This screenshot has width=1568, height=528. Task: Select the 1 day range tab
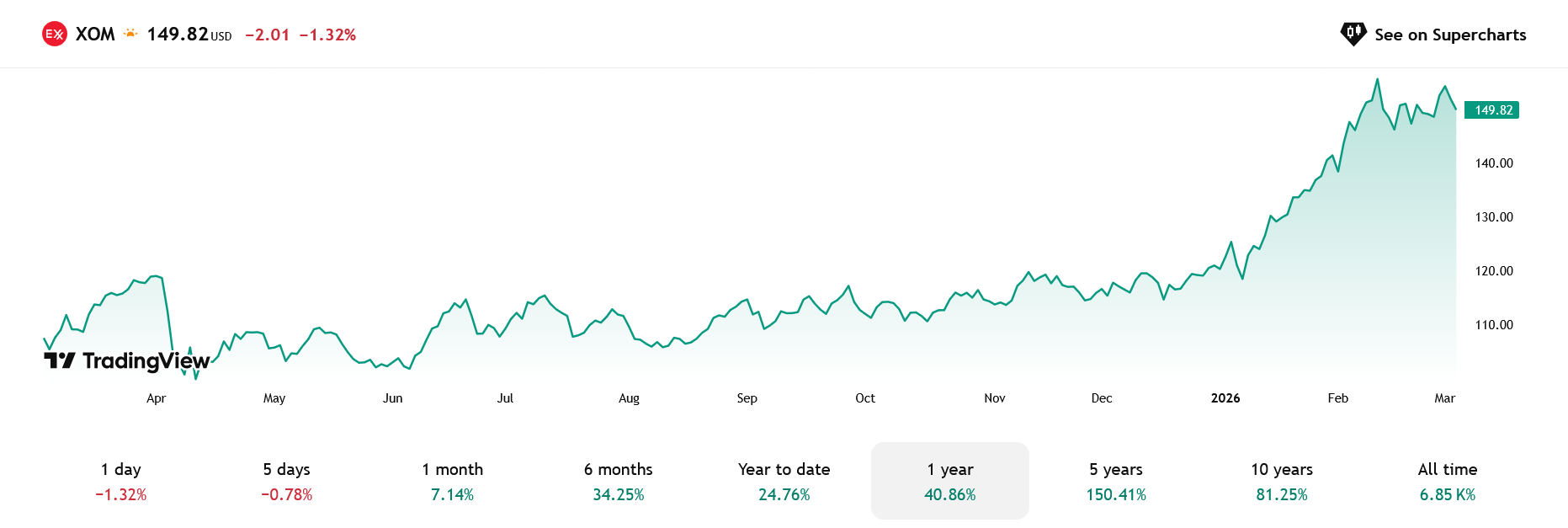121,481
